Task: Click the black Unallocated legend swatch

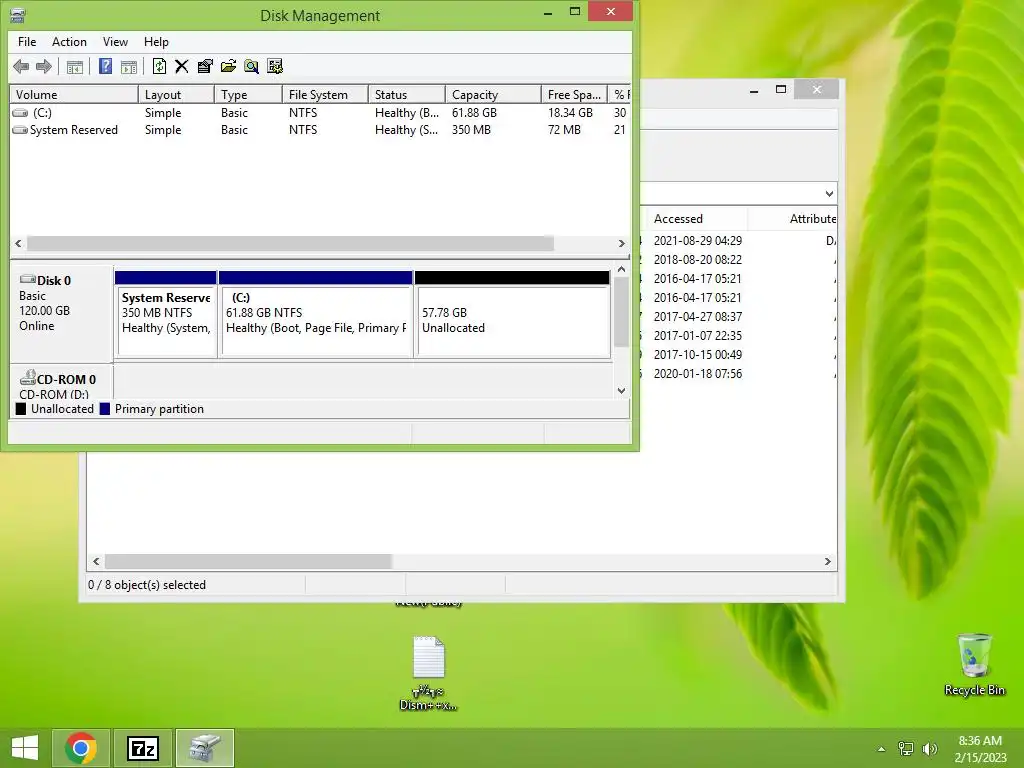Action: coord(21,409)
